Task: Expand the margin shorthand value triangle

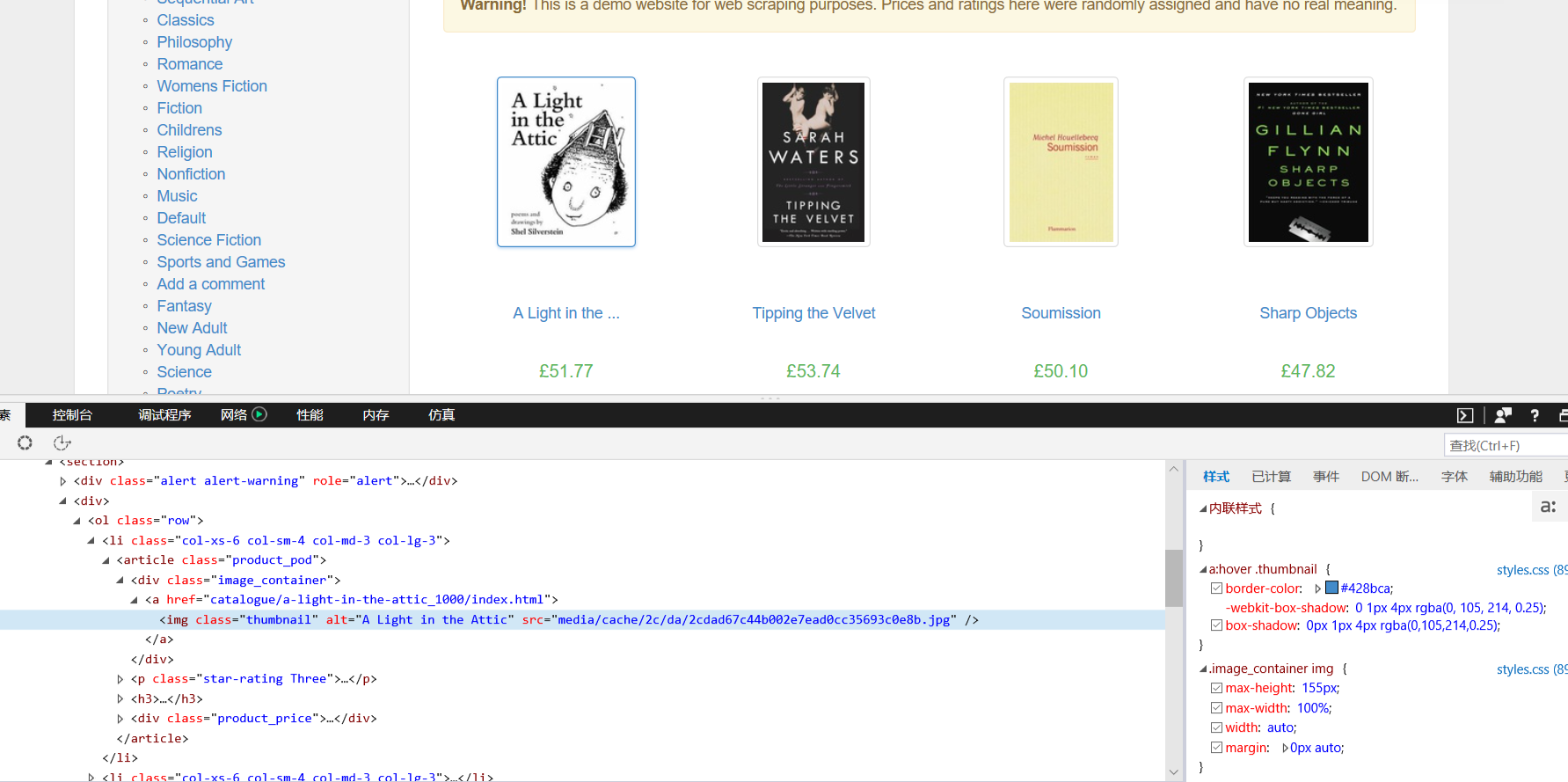Action: coord(1285,748)
